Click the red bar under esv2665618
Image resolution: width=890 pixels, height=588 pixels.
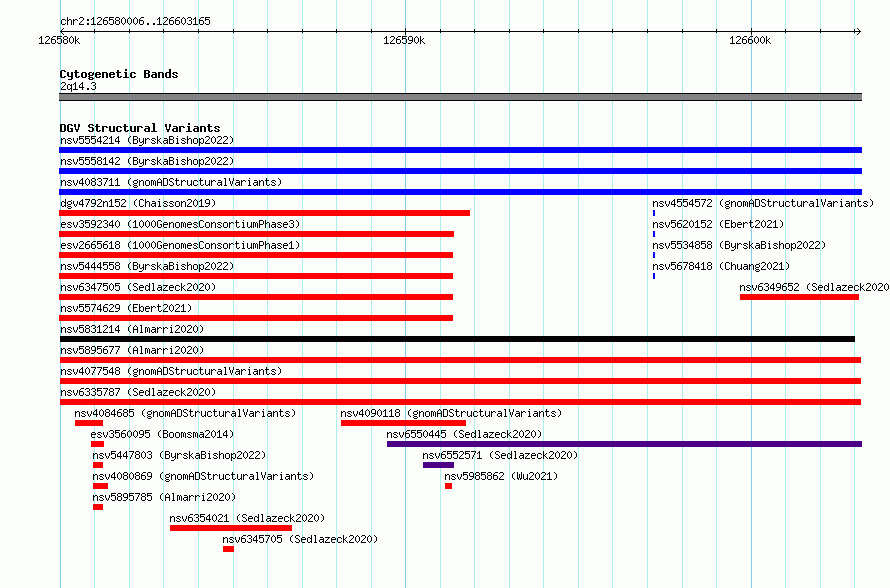click(x=256, y=255)
